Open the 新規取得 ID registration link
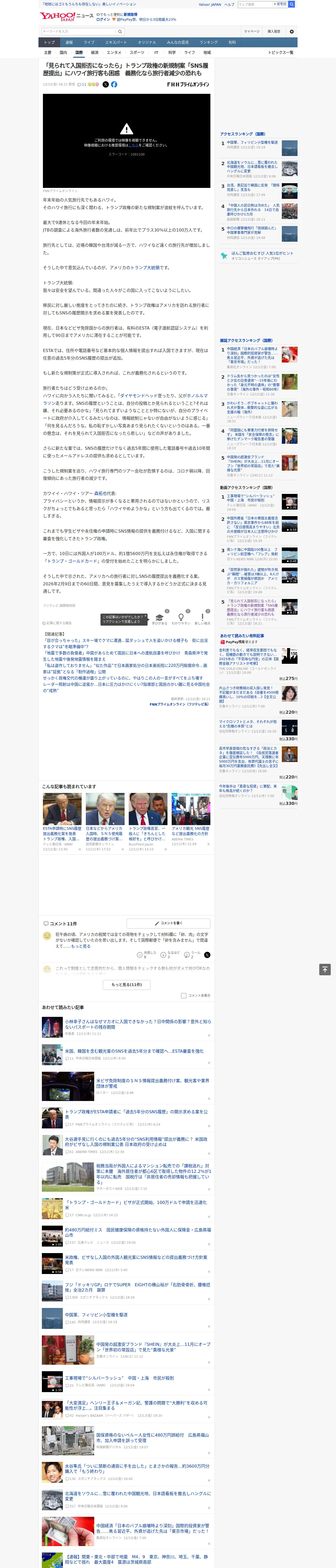Viewport: 336px width, 1568px height. (x=131, y=14)
